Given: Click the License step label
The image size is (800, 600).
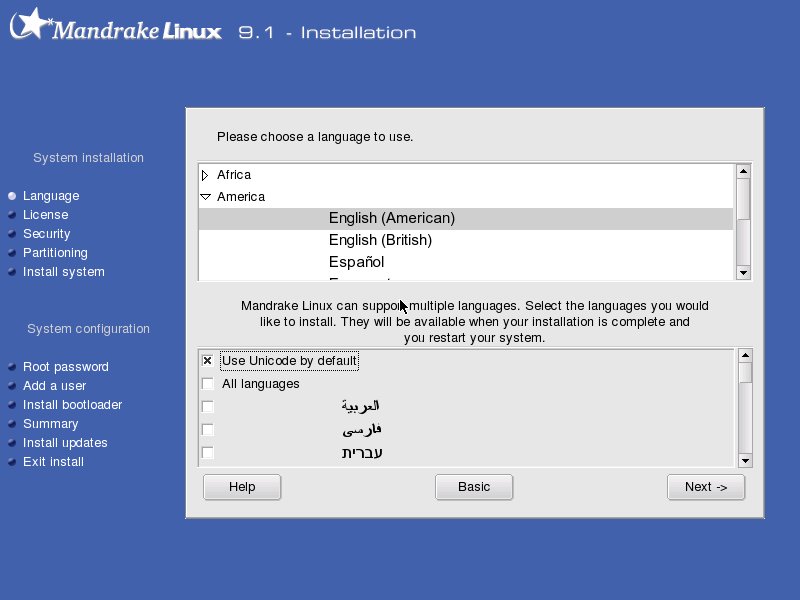Looking at the screenshot, I should (x=45, y=215).
